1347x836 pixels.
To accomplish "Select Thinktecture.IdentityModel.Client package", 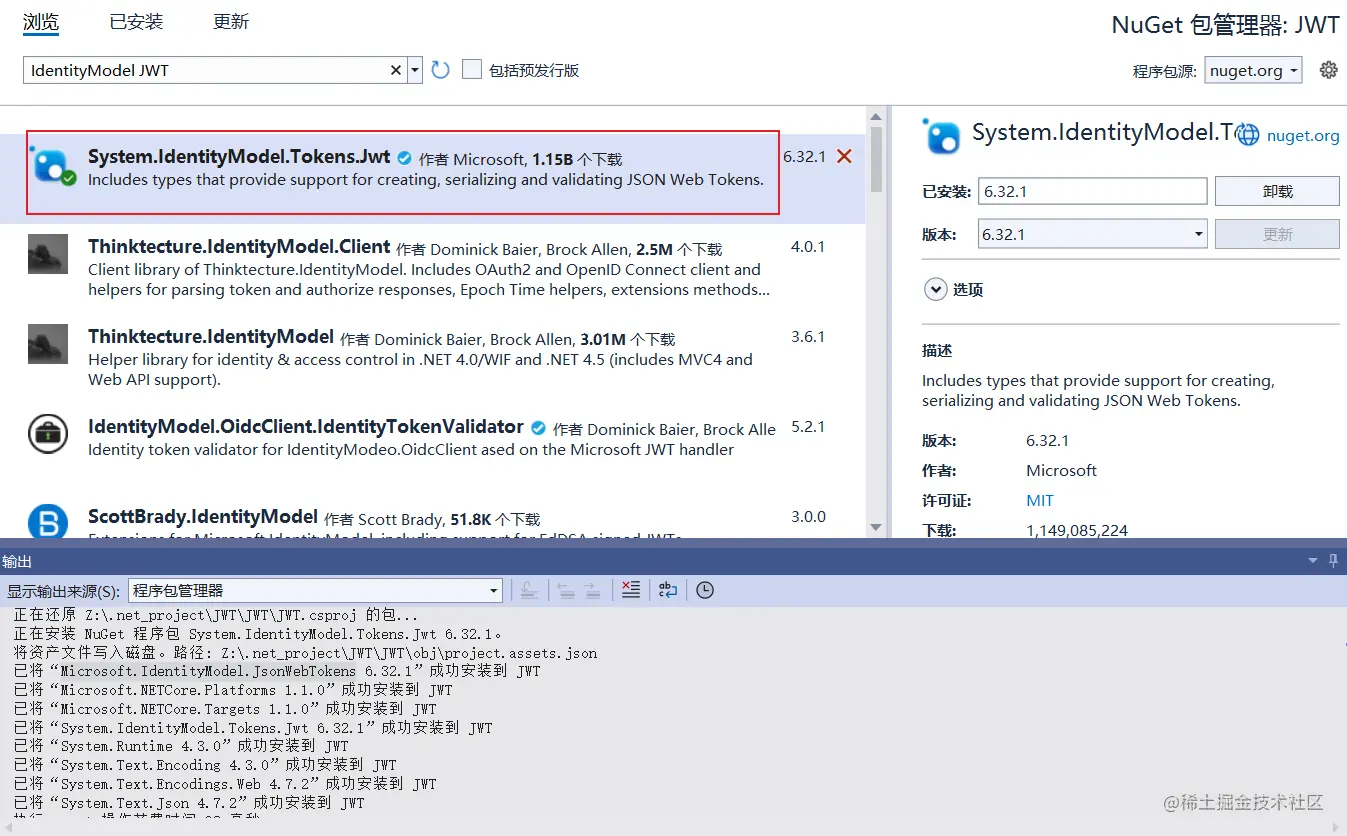I will [x=432, y=268].
